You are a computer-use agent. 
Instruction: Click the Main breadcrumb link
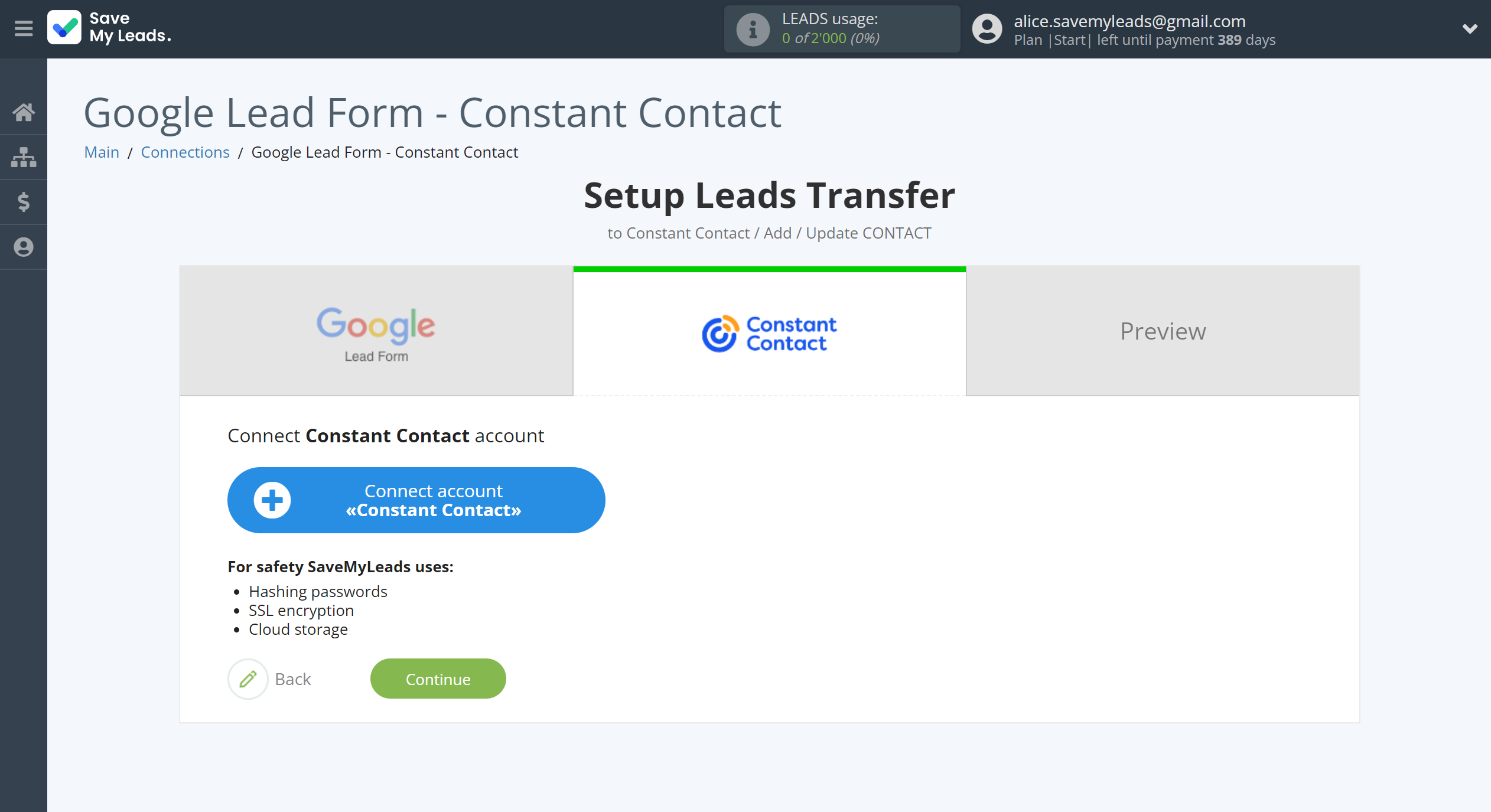[x=101, y=152]
